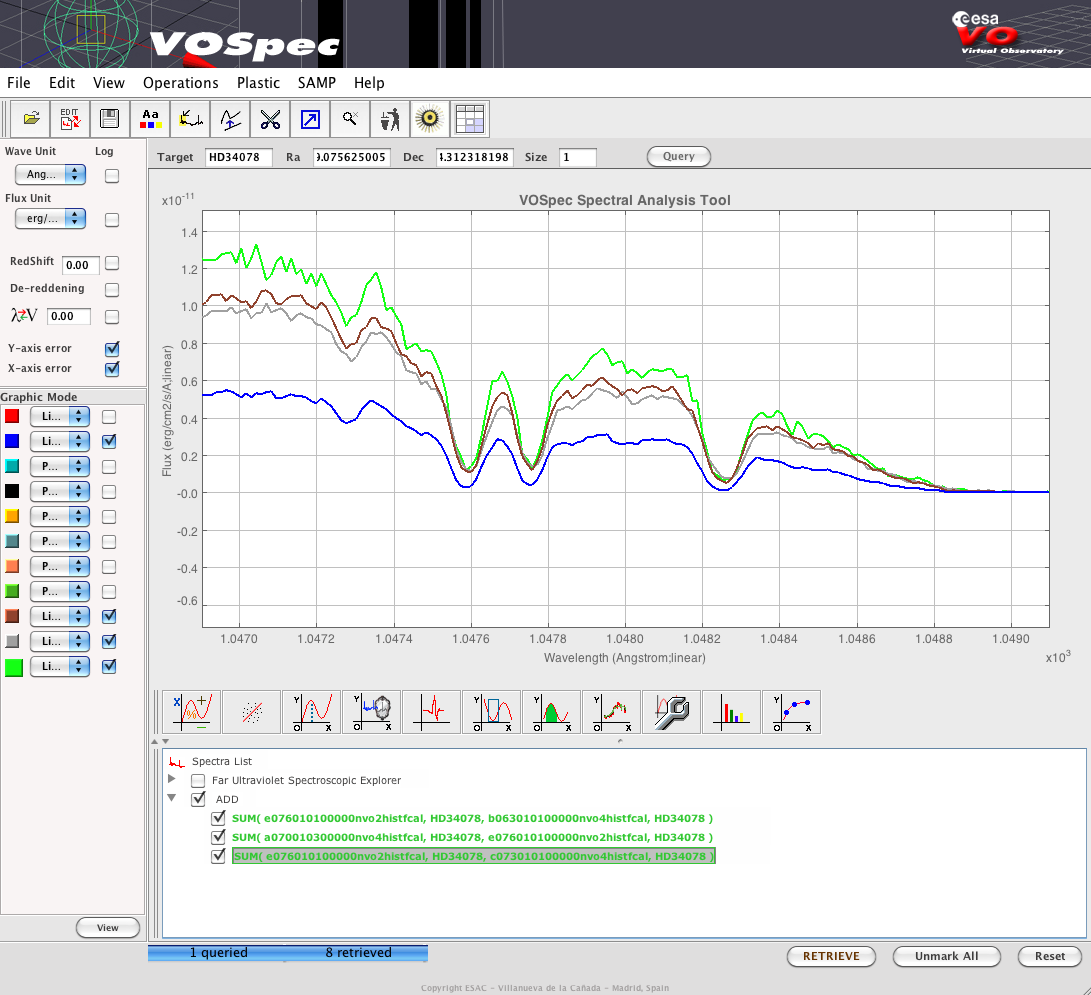
Task: Open the Aa text and colors icon
Action: [150, 119]
